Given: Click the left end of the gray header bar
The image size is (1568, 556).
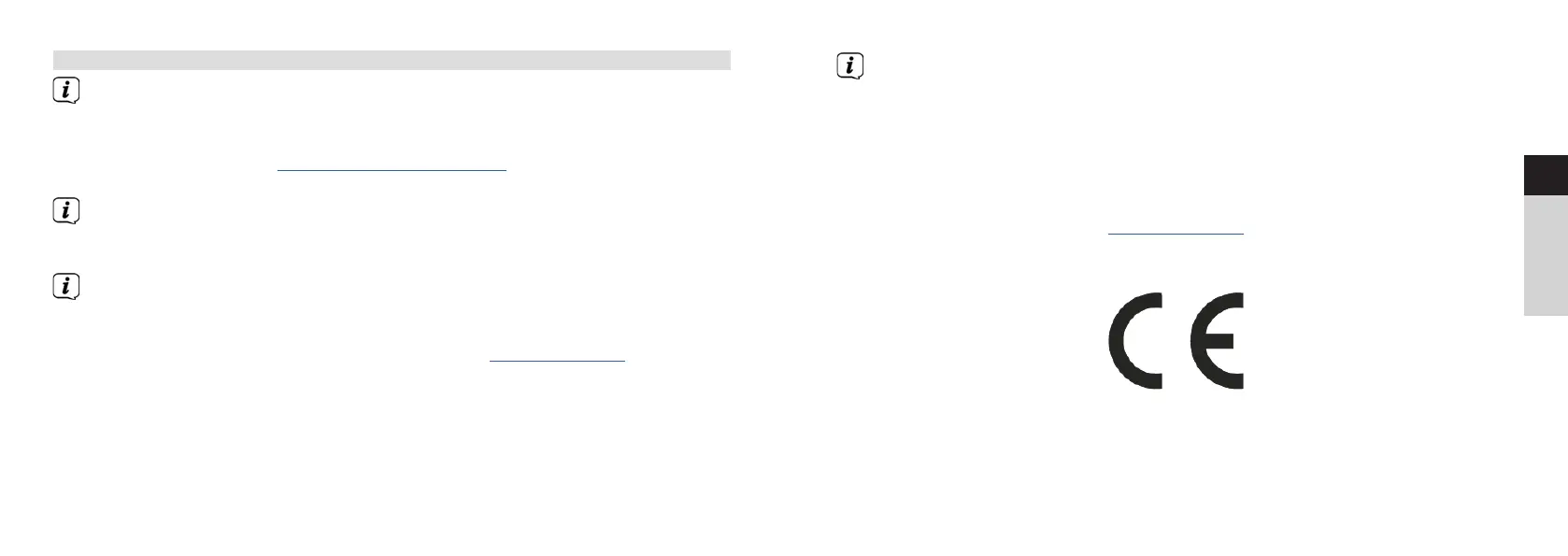Looking at the screenshot, I should pos(58,60).
